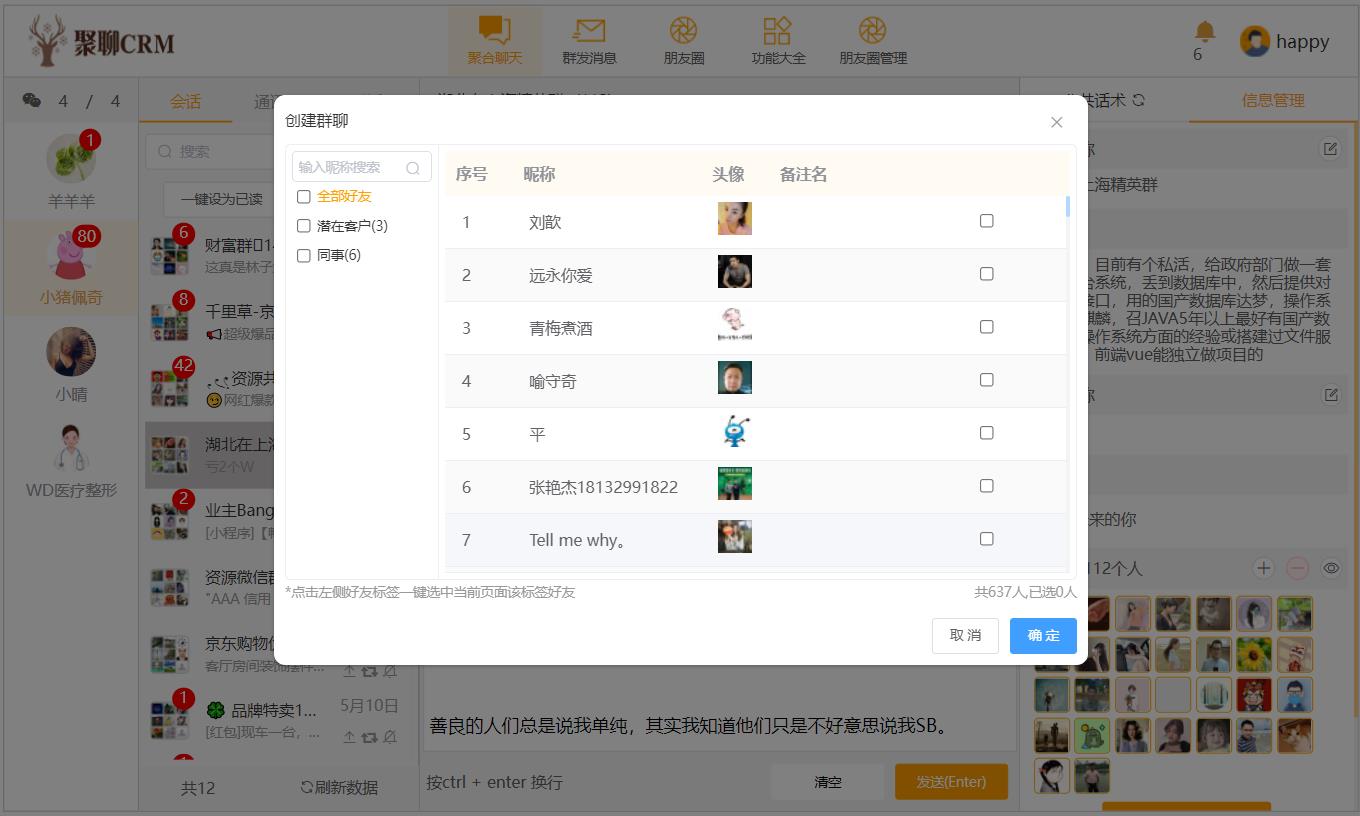Click the eye icon beside member count
The image size is (1360, 816).
point(1331,568)
